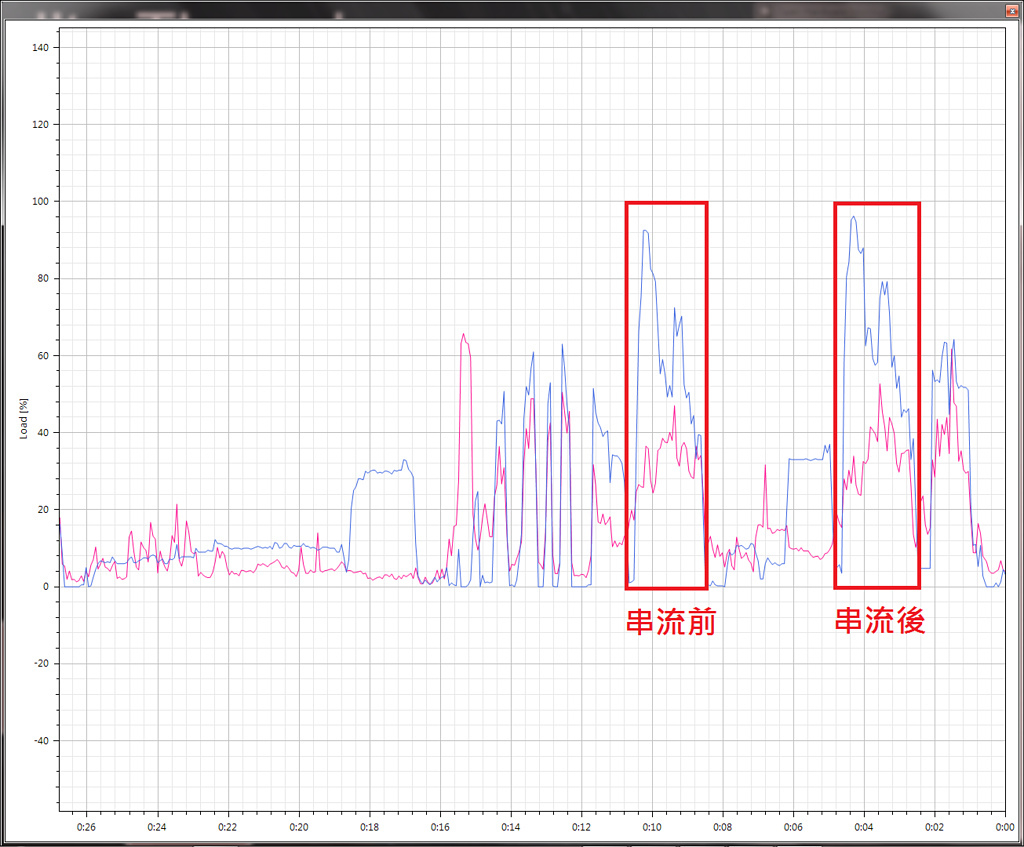Click the 0 label on the vertical axis
This screenshot has width=1024, height=847.
47,587
